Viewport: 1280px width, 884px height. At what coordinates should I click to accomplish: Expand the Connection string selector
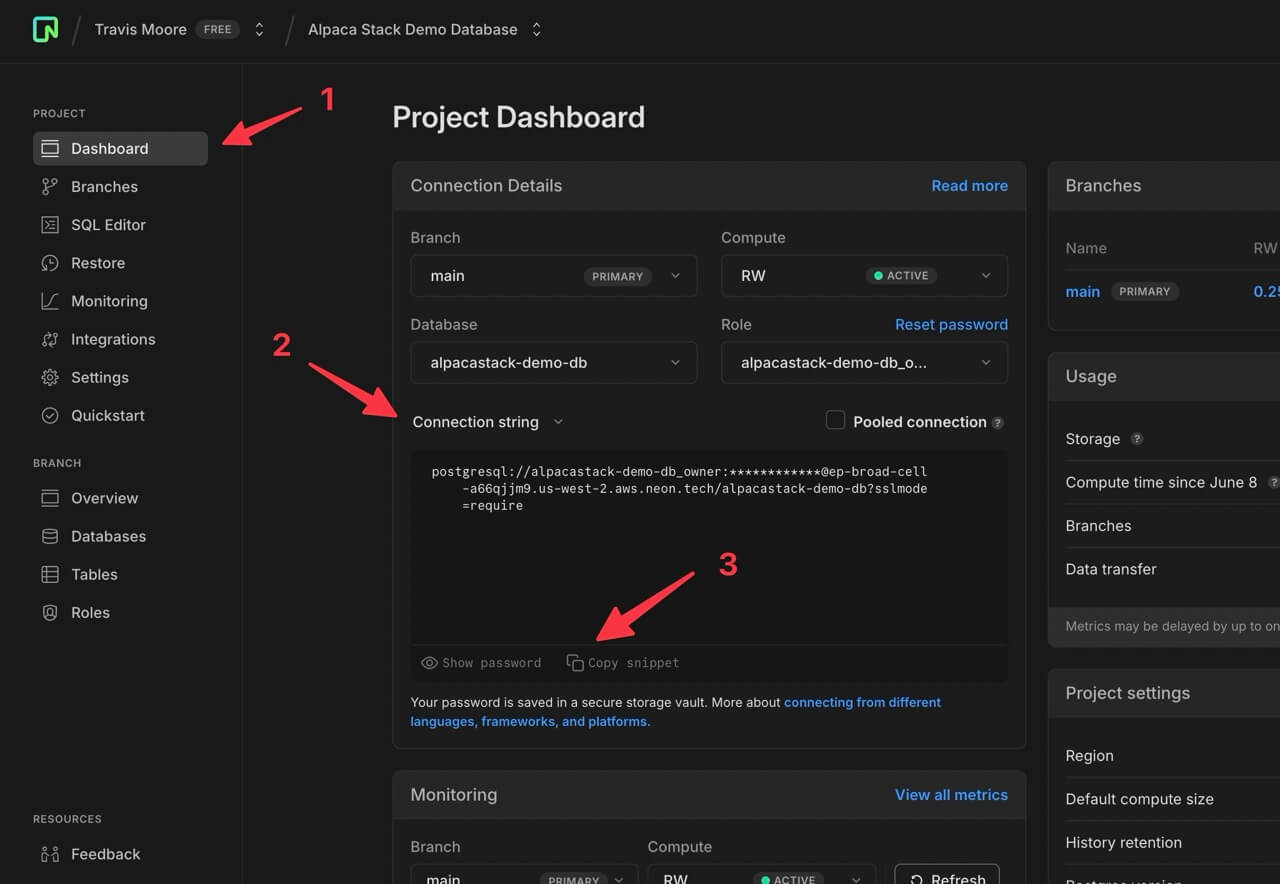(x=487, y=422)
